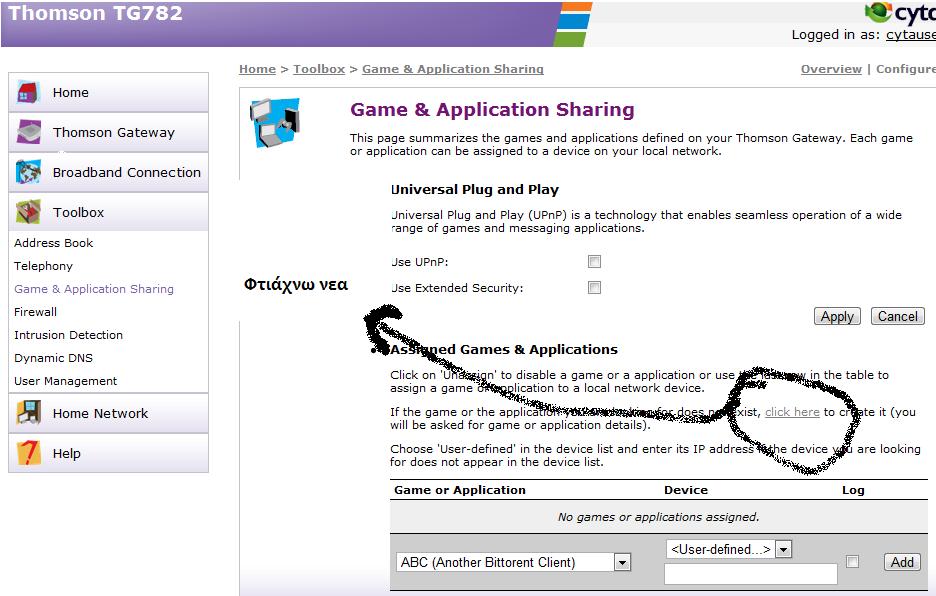This screenshot has height=596, width=936.
Task: Open User Management page
Action: pos(66,381)
